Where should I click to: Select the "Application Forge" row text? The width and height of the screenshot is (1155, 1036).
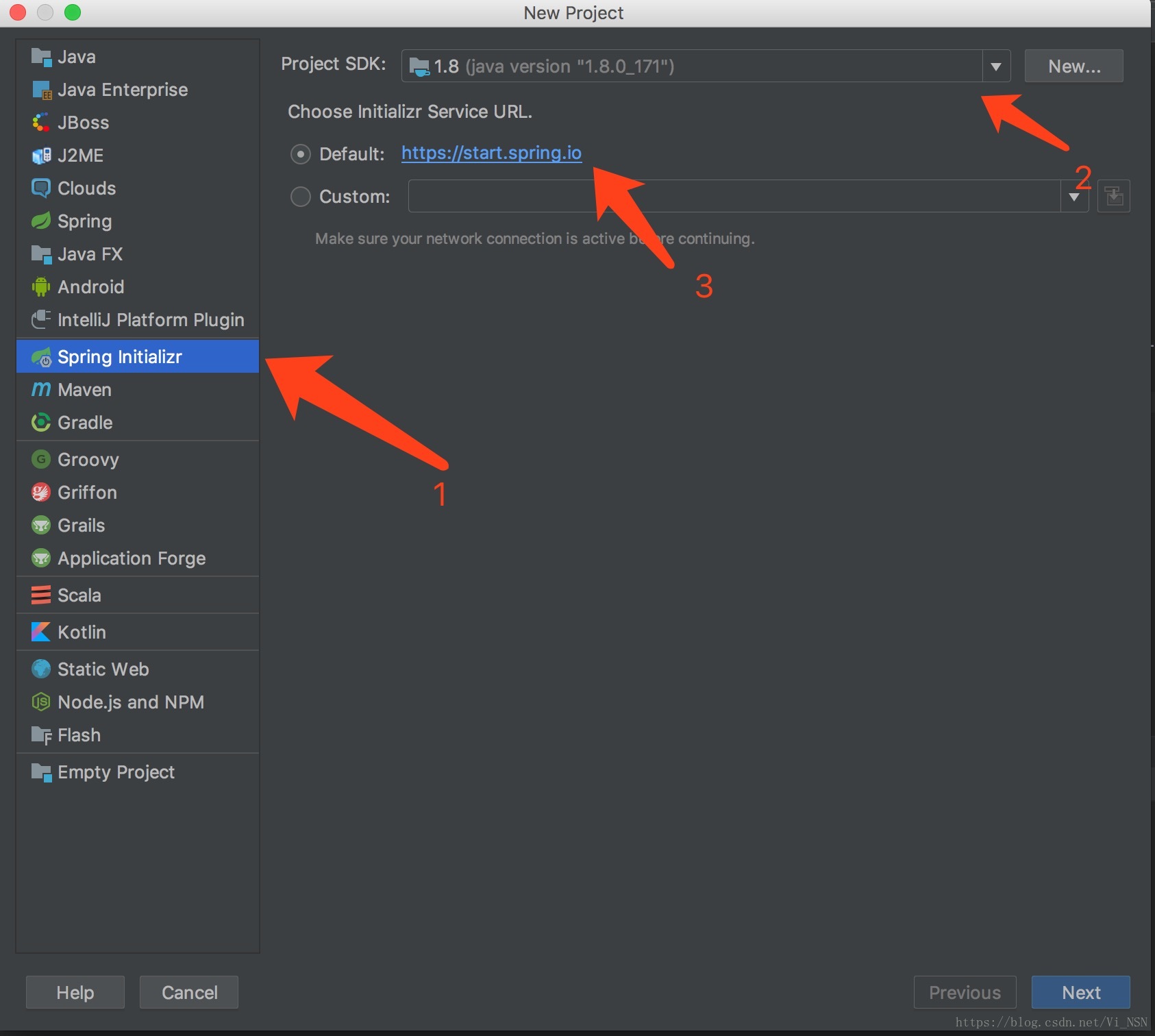click(132, 558)
